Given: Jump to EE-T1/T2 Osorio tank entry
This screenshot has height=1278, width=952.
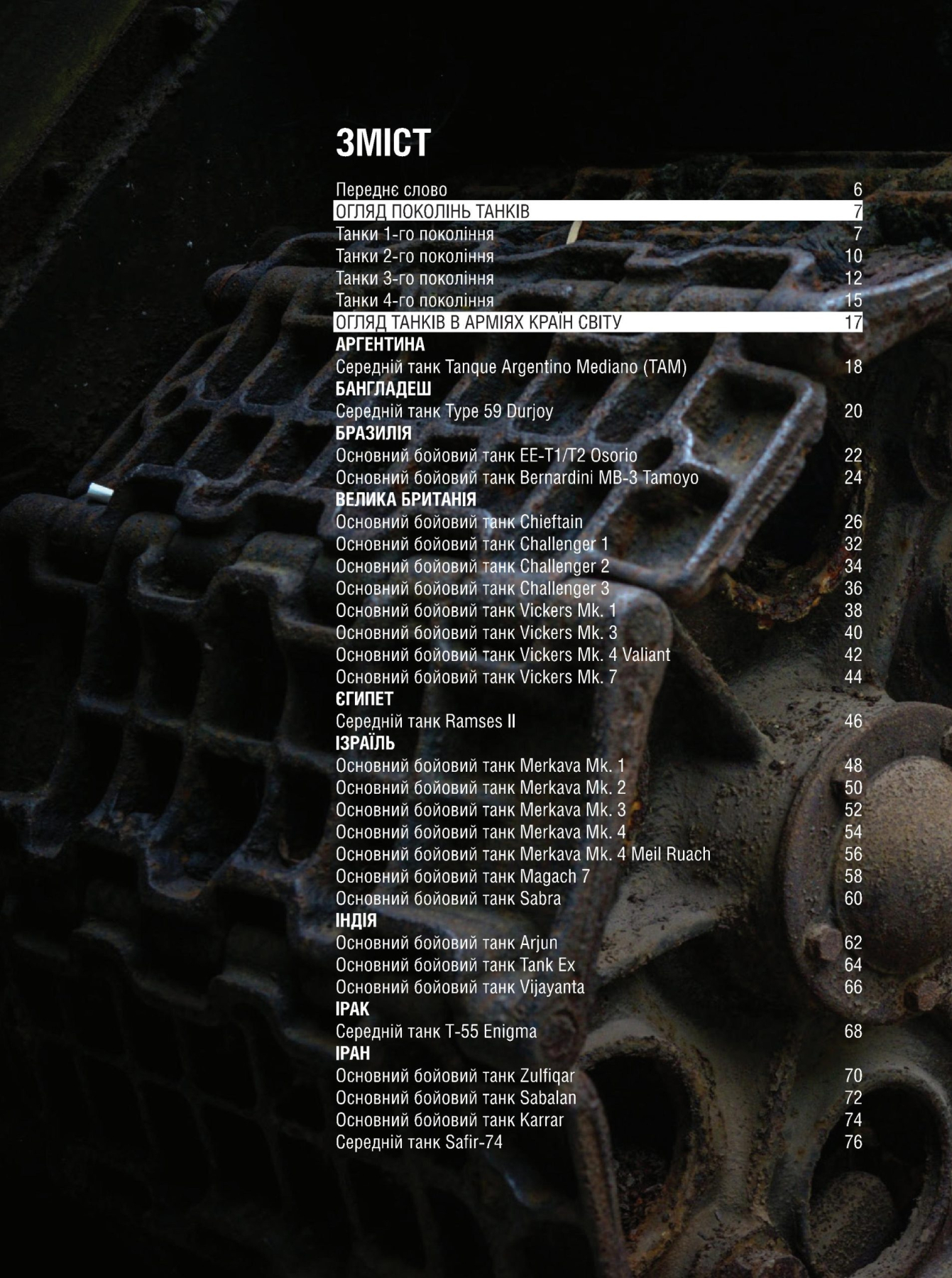Looking at the screenshot, I should (486, 456).
